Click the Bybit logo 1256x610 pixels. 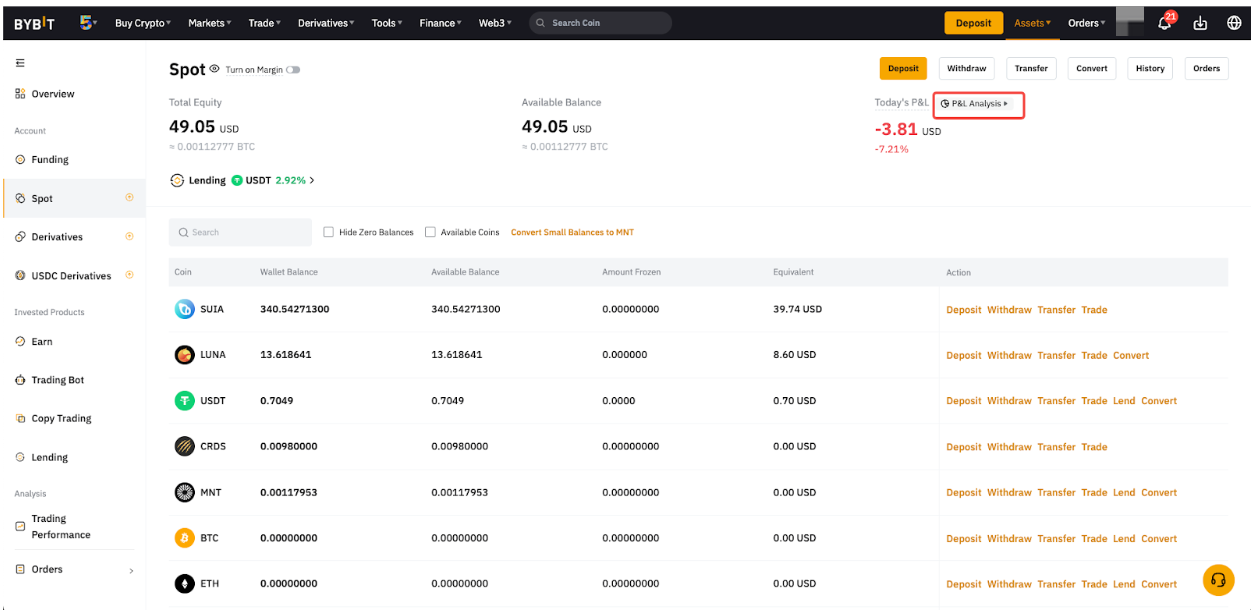(x=35, y=23)
